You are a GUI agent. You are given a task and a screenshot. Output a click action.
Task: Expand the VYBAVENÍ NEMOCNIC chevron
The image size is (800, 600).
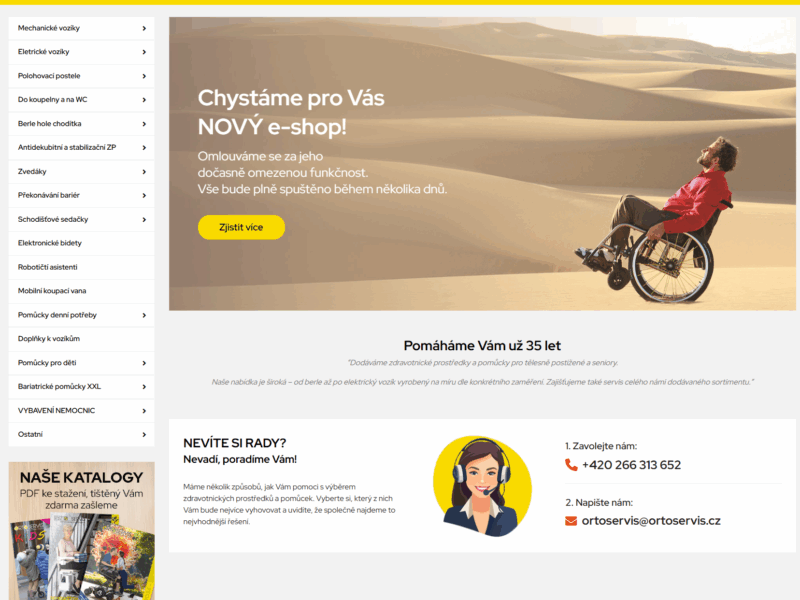(144, 411)
